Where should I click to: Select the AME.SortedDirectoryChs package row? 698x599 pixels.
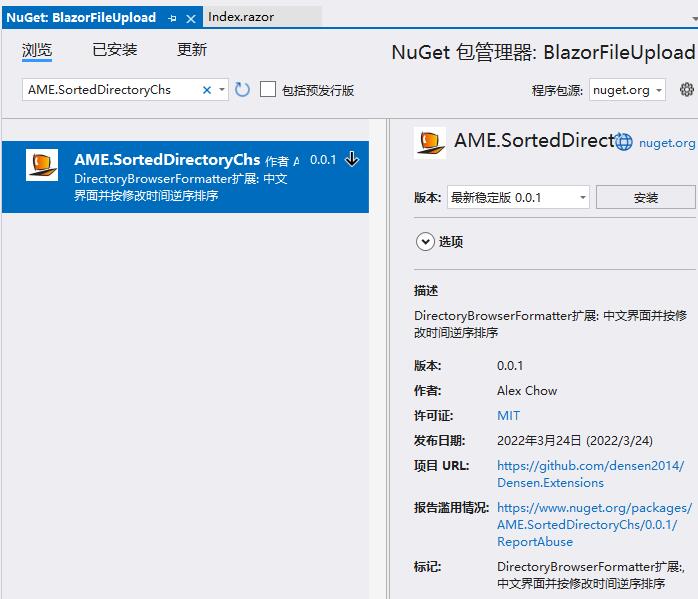tap(185, 177)
